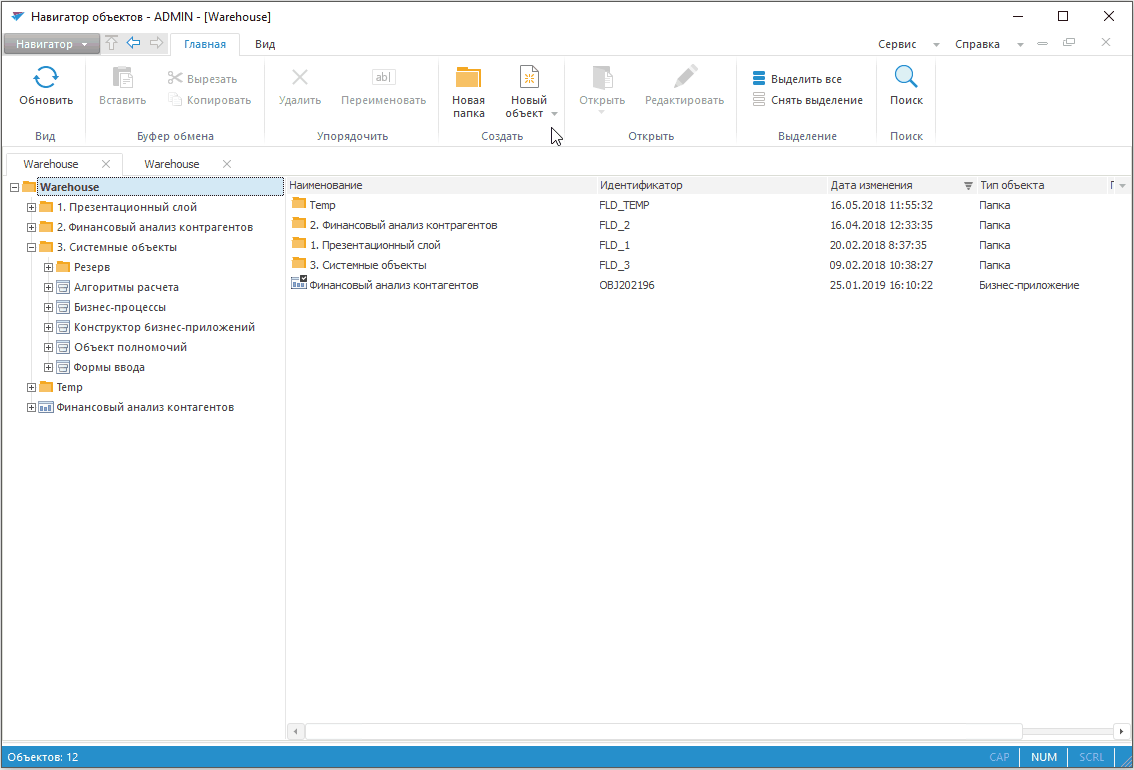Click Объект полномочий tree icon
Viewport: 1134px width, 770px height.
[63, 347]
